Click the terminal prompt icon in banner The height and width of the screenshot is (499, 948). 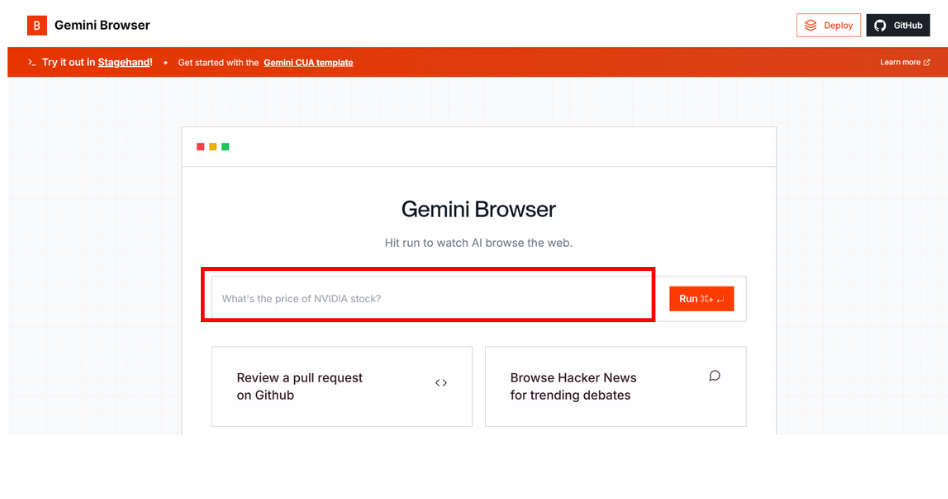coord(32,62)
